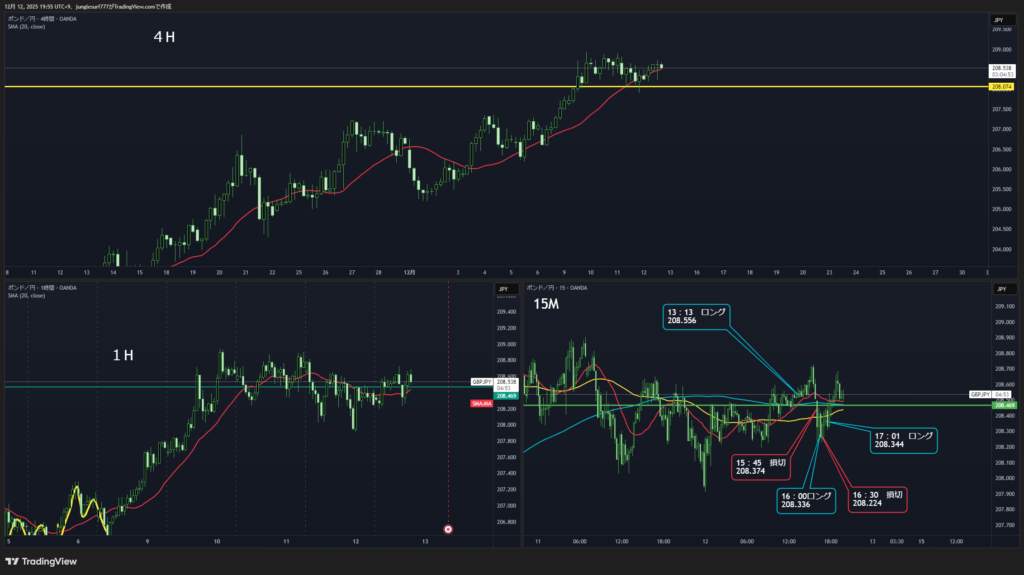Viewport: 1024px width, 575px height.
Task: Select the SMA (20, close) legend on 4H chart
Action: [x=25, y=27]
